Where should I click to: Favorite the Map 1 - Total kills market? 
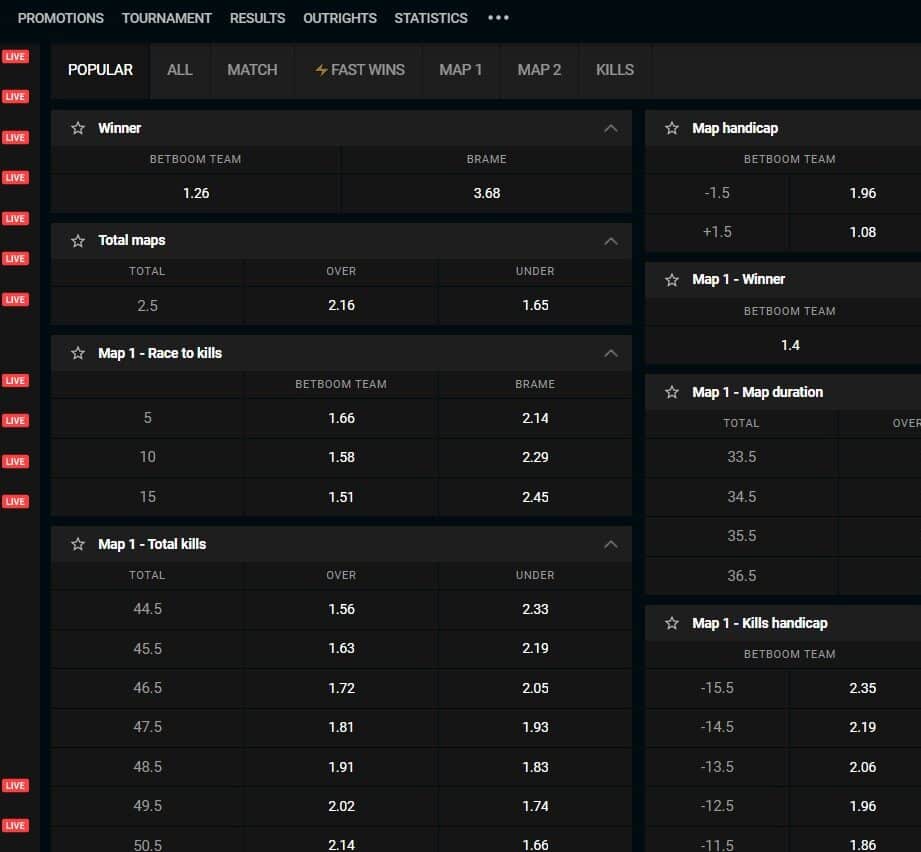coord(78,544)
